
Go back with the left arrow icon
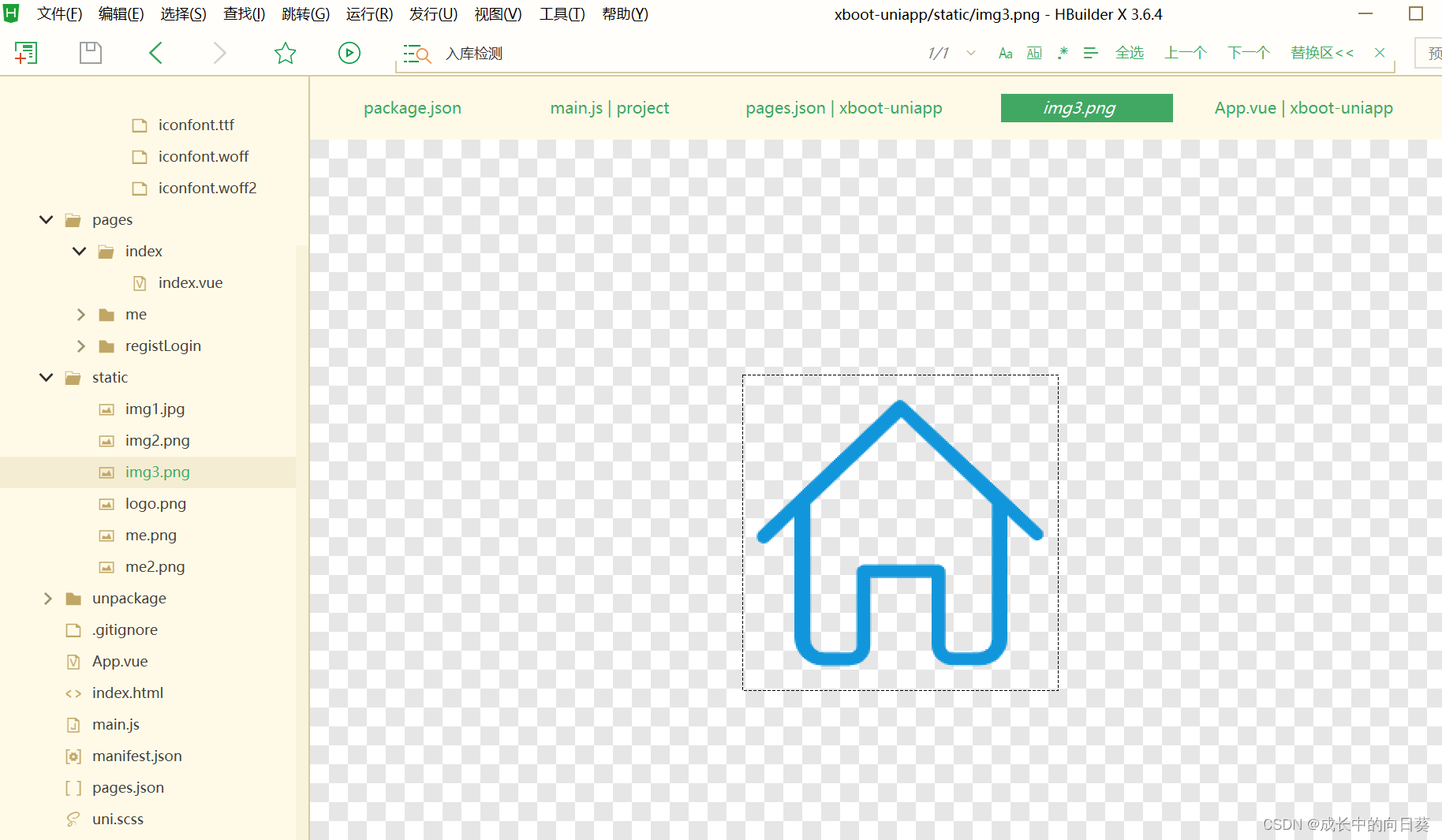(x=155, y=53)
